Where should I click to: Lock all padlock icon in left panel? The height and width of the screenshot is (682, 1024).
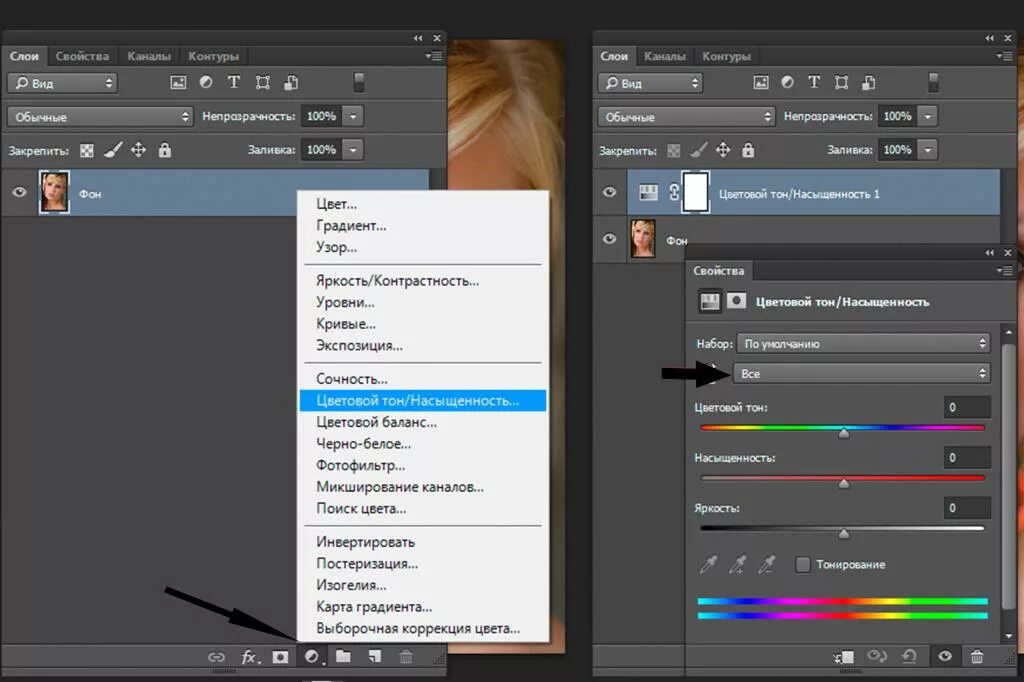click(165, 150)
